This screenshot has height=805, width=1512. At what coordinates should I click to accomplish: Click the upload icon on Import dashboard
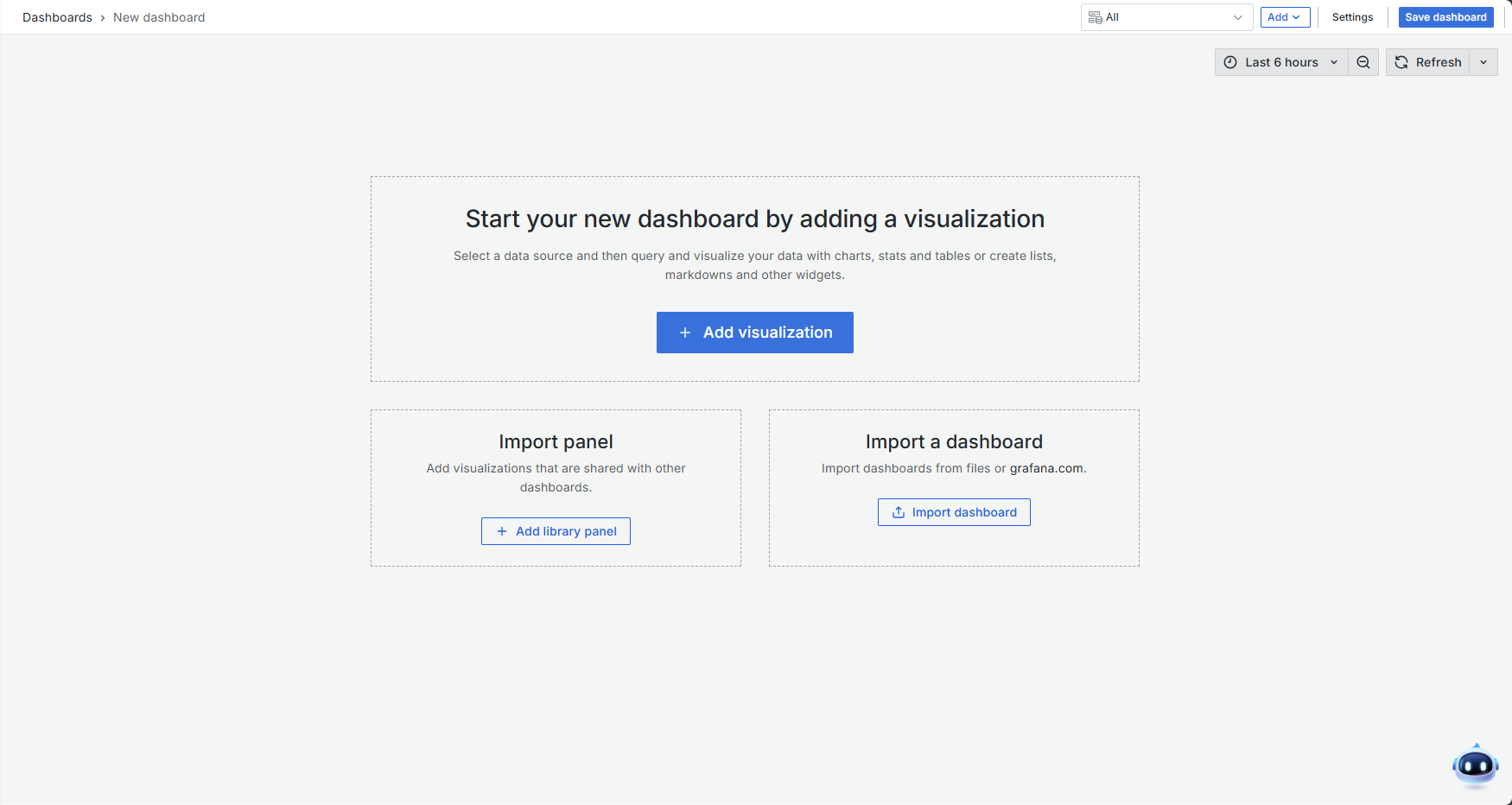pos(899,512)
